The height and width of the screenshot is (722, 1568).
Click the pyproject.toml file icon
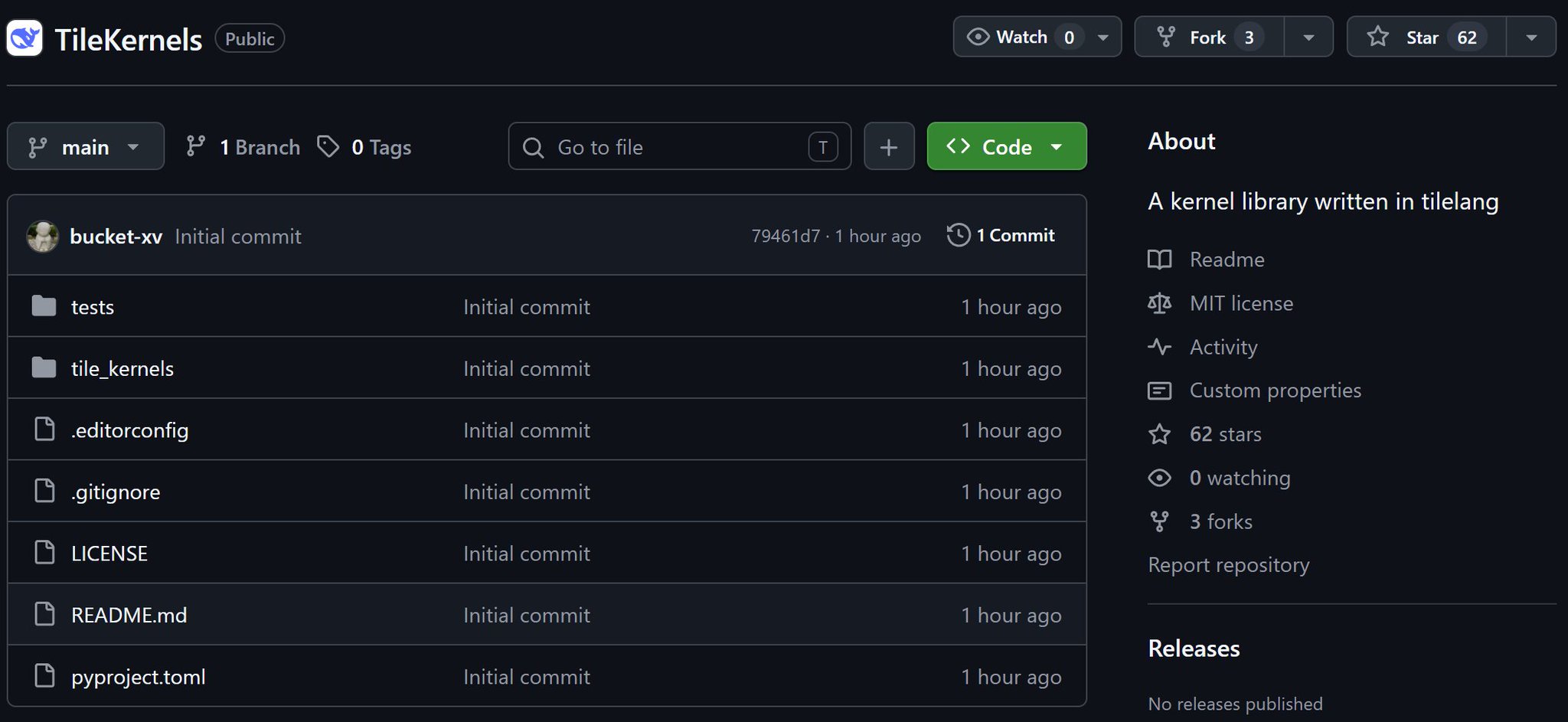pos(44,676)
